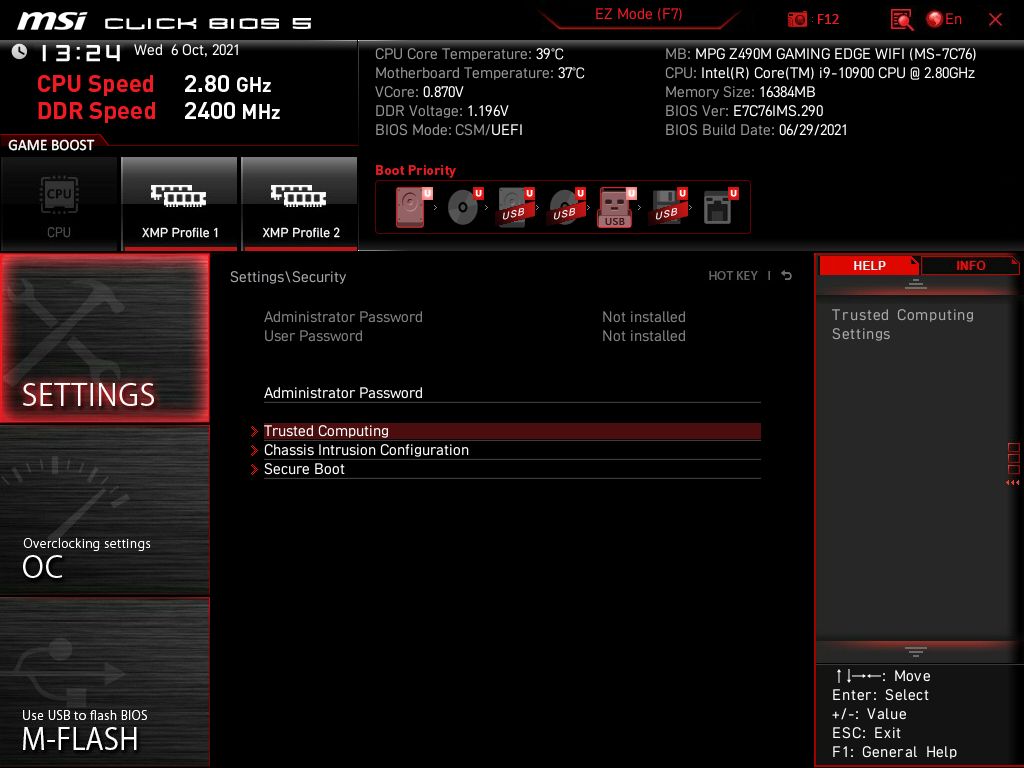The height and width of the screenshot is (768, 1024).
Task: Click the clock icon beside the time
Action: pyautogui.click(x=19, y=52)
